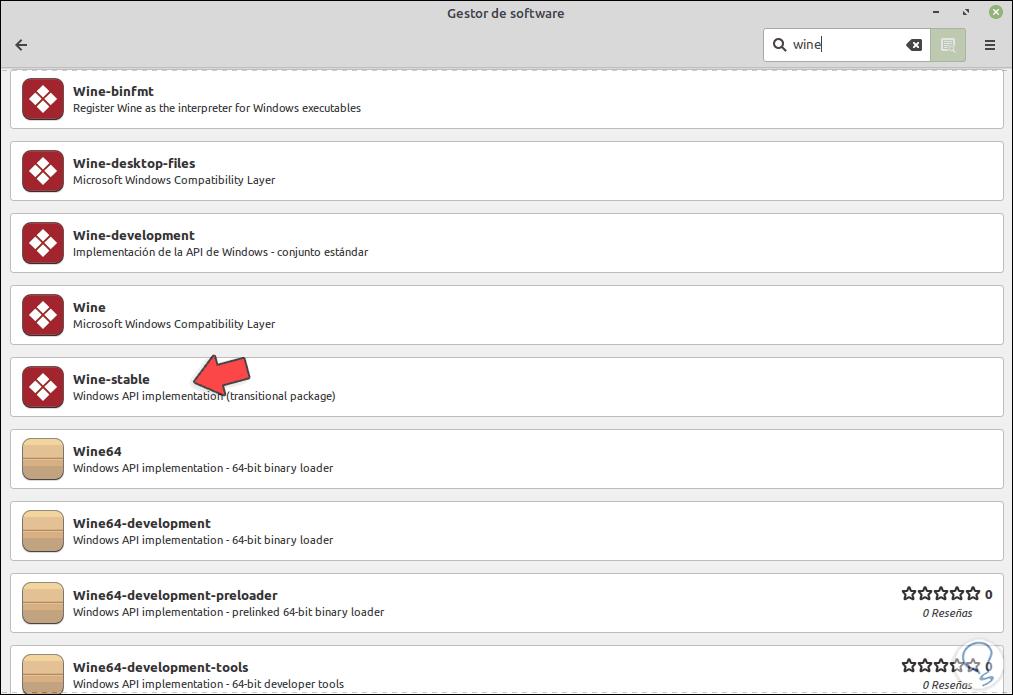This screenshot has height=695, width=1013.
Task: Click 'Register Wine as the interpreter' description
Action: click(x=216, y=108)
